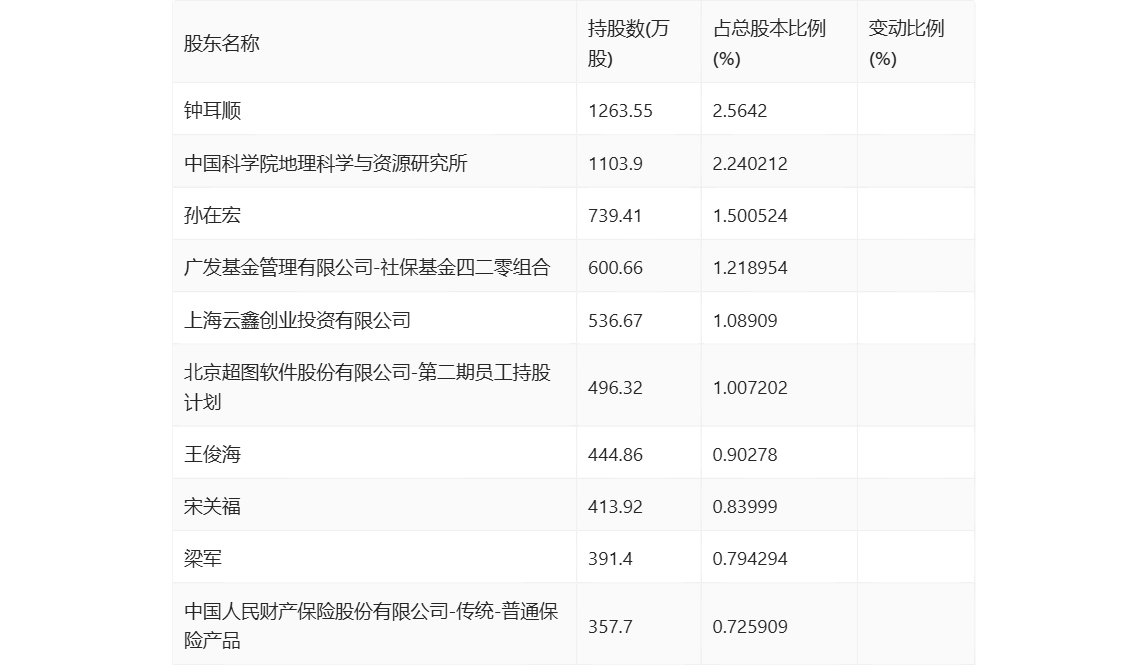Viewport: 1148px width, 665px height.
Task: Select the ratio 1.007202
Action: pos(750,387)
